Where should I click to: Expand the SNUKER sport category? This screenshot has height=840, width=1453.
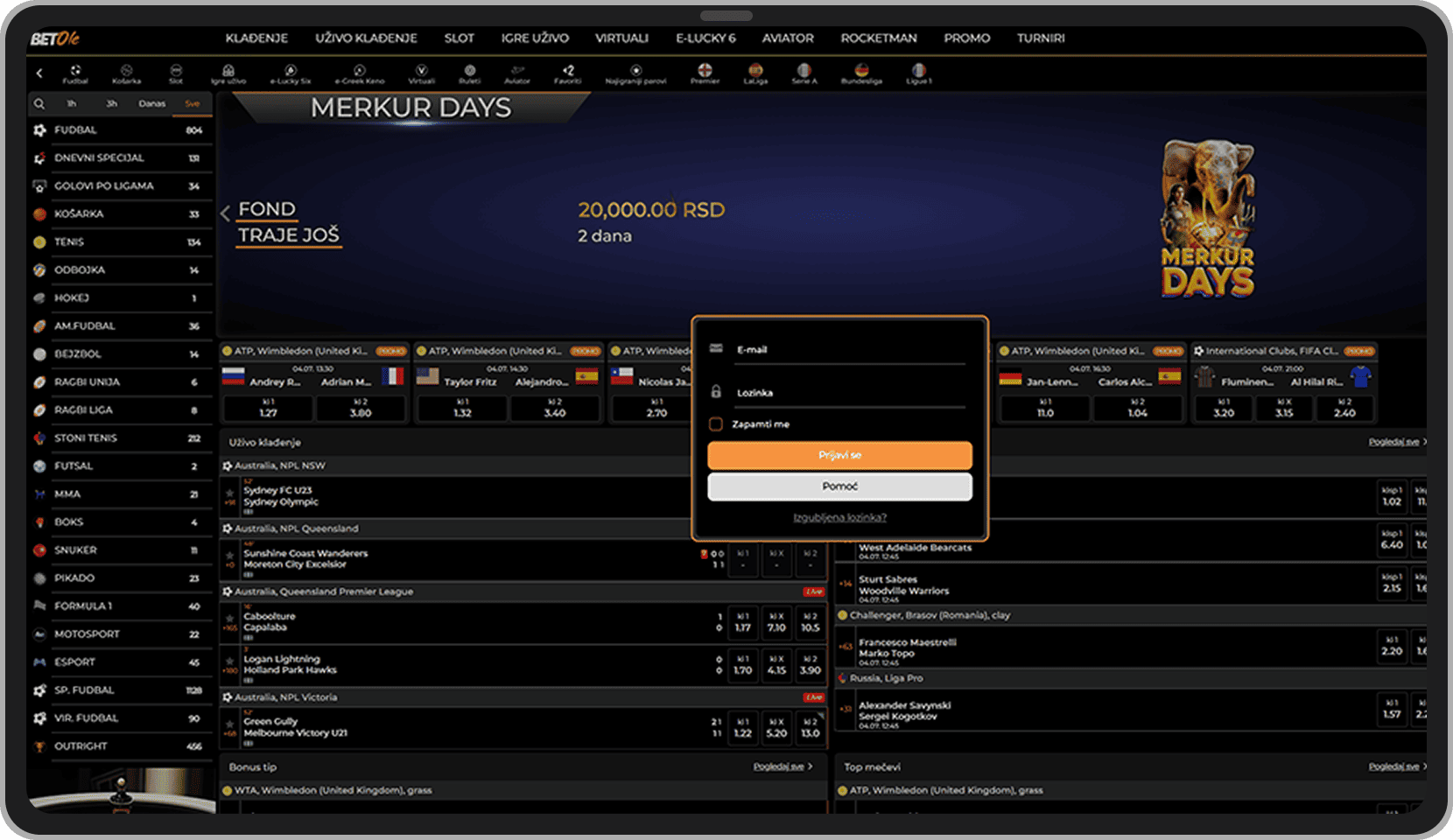119,550
